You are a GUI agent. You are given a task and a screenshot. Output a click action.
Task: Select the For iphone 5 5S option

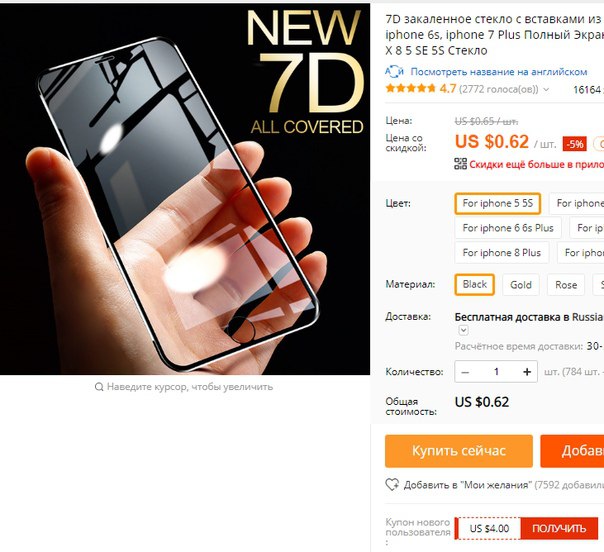coord(498,203)
